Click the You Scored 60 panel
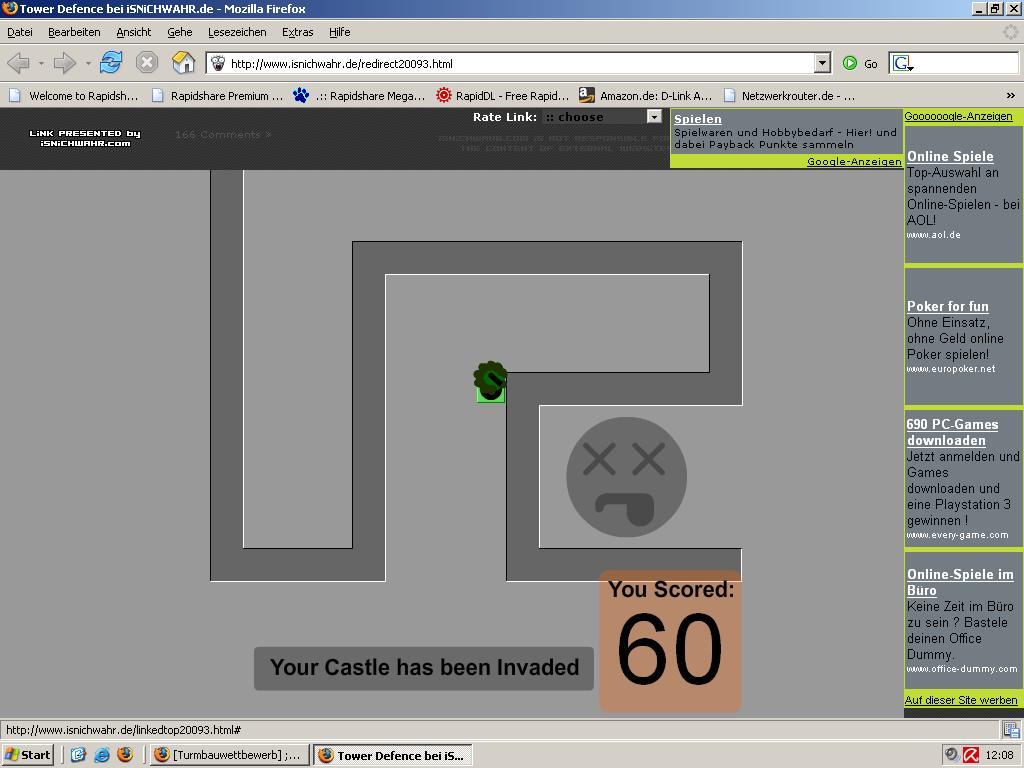The image size is (1024, 768). point(671,640)
